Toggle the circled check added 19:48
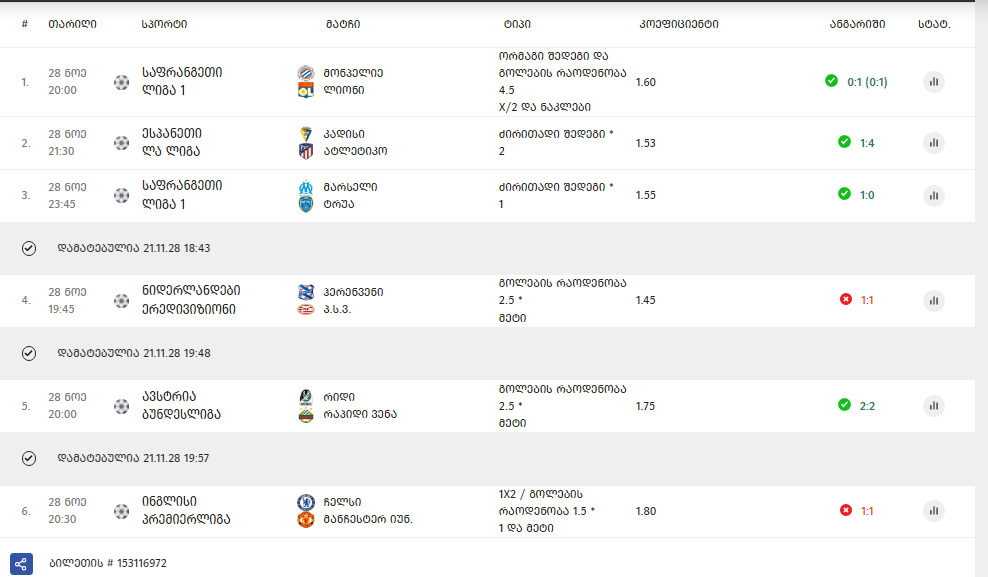Image resolution: width=988 pixels, height=577 pixels. (x=29, y=353)
